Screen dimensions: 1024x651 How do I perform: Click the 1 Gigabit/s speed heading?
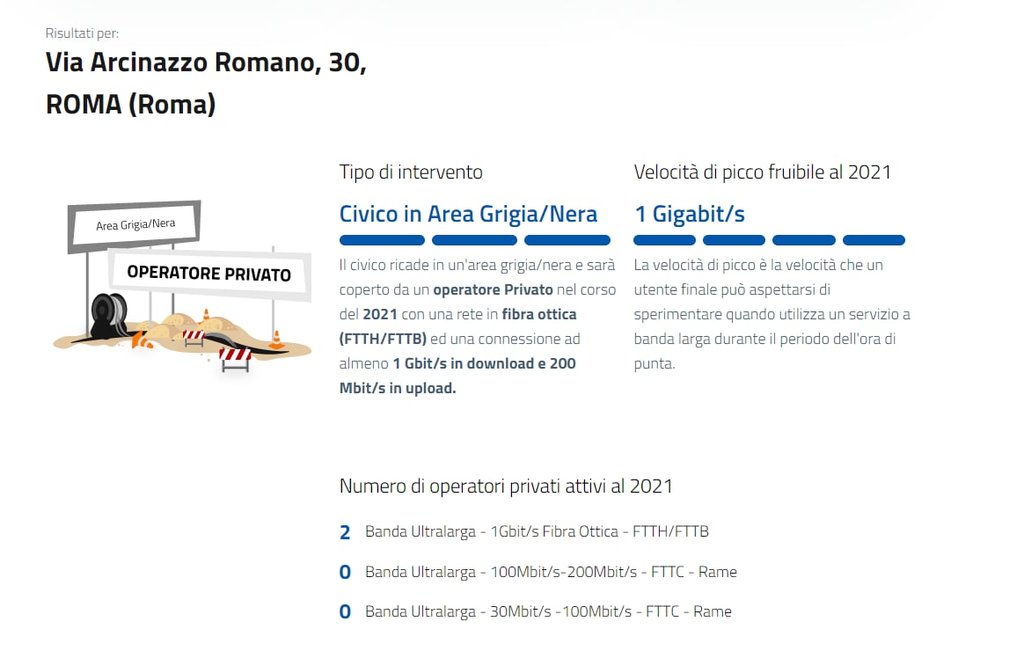pos(690,214)
